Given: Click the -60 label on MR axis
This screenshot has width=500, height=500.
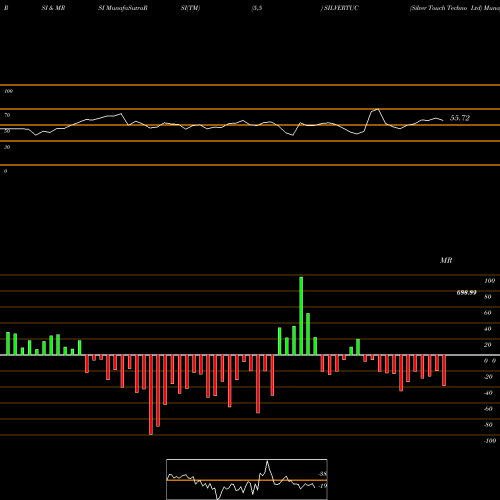Looking at the screenshot, I should tap(488, 409).
